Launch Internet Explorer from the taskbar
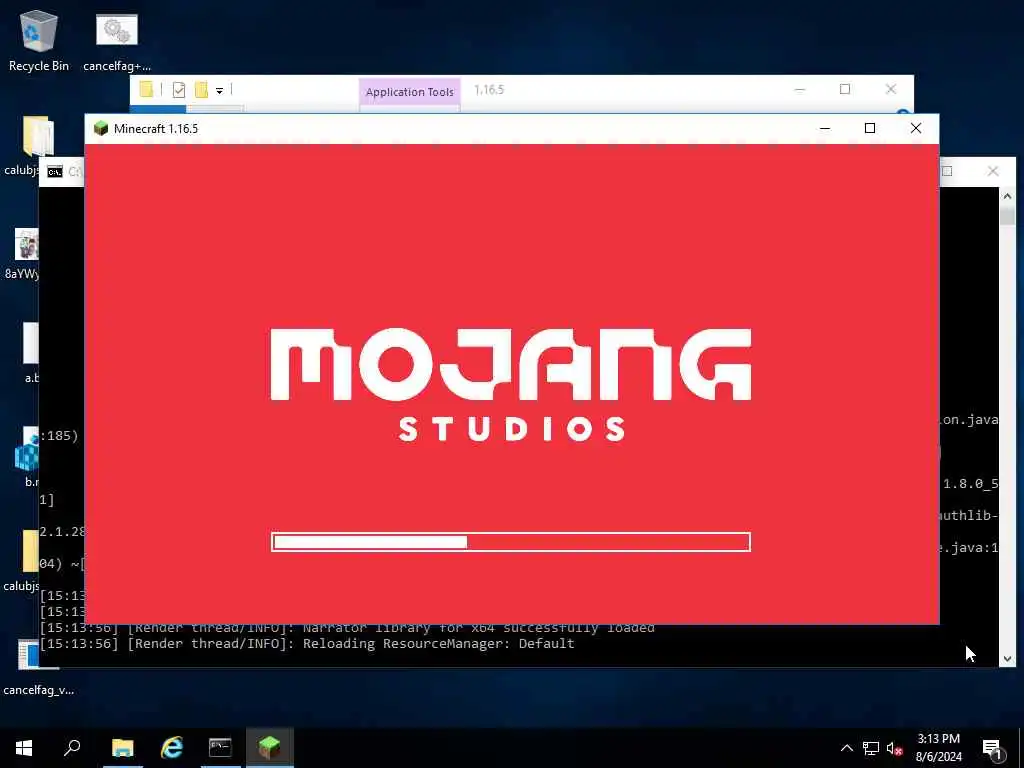The height and width of the screenshot is (768, 1024). tap(171, 748)
